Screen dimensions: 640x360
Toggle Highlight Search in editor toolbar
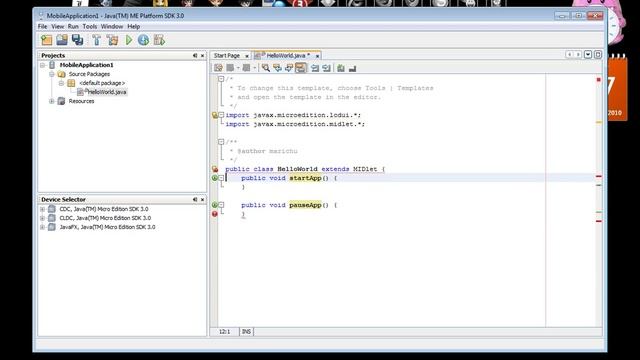point(301,68)
